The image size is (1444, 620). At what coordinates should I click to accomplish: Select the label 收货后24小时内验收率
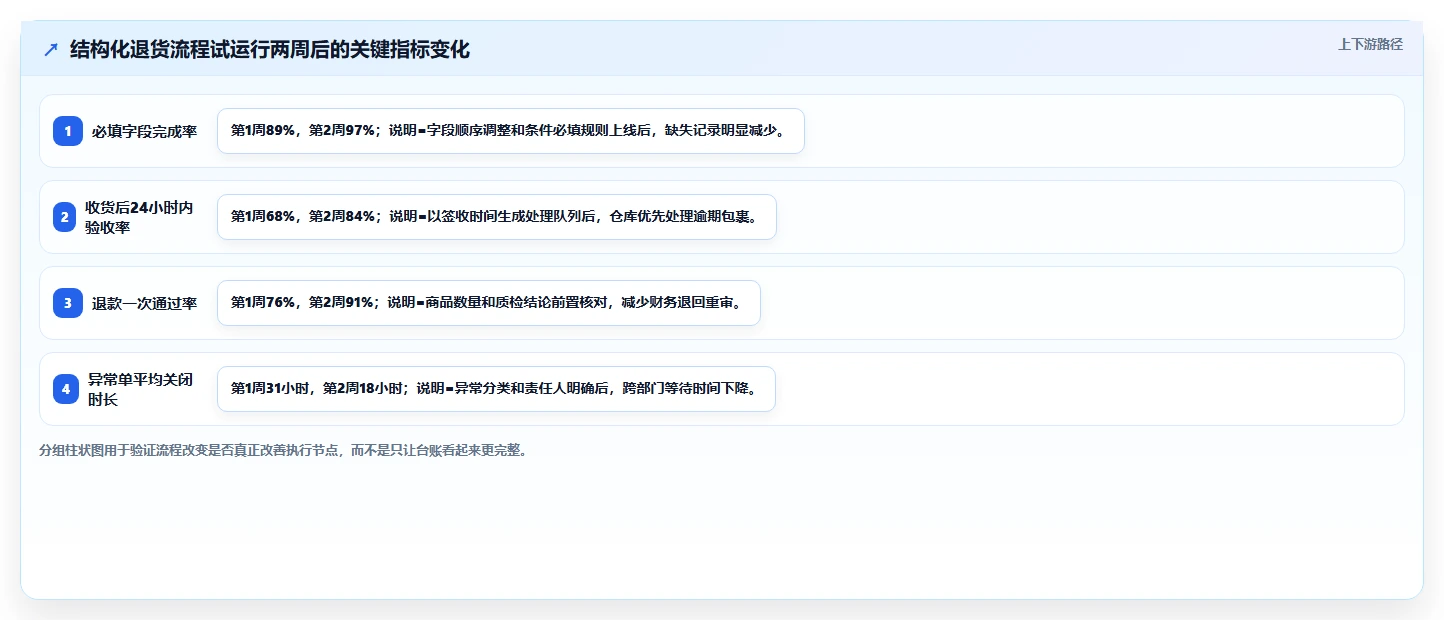pyautogui.click(x=139, y=217)
